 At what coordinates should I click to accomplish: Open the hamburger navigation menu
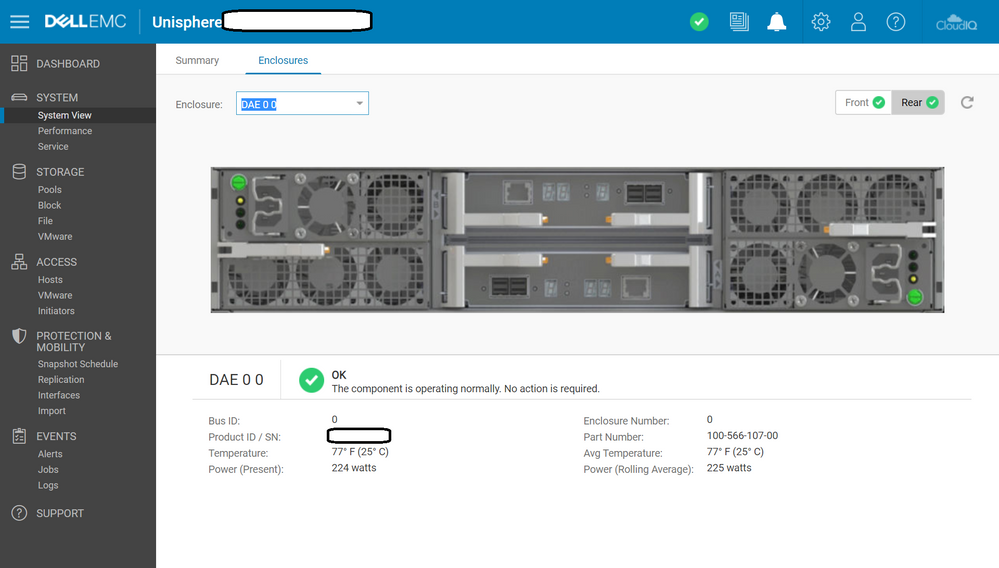tap(20, 22)
